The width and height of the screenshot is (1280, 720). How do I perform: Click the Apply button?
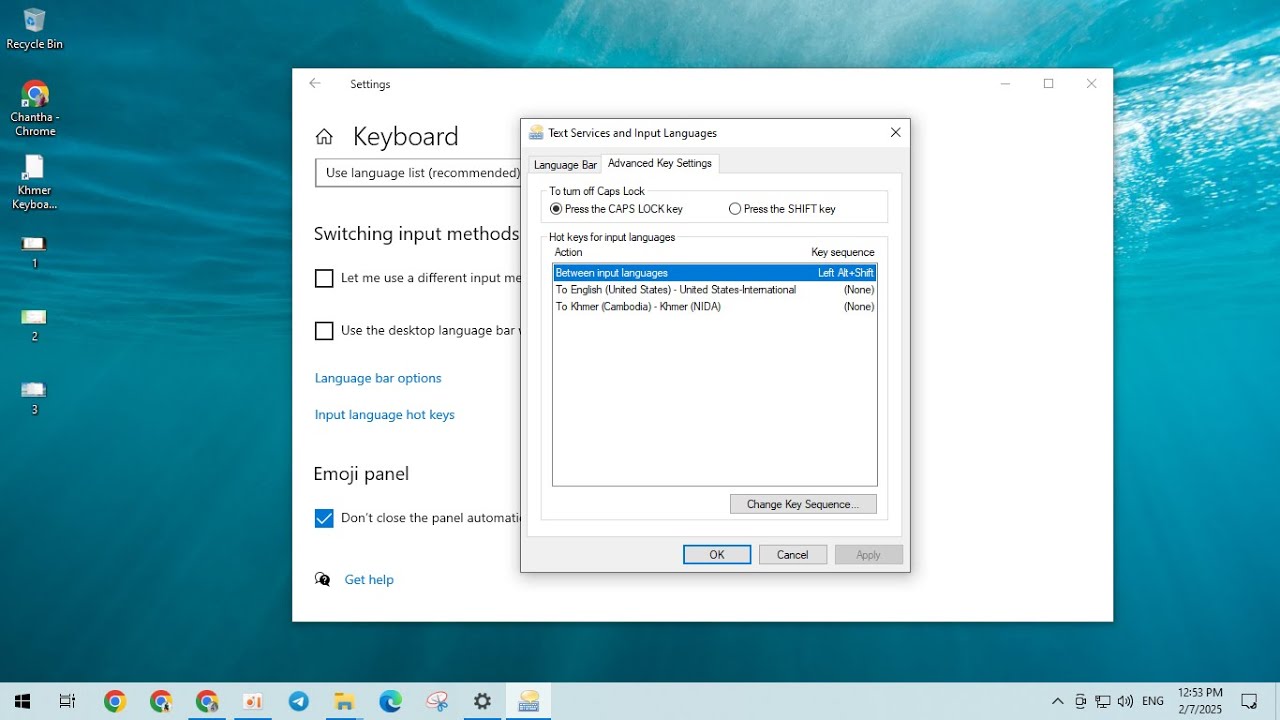click(x=869, y=555)
